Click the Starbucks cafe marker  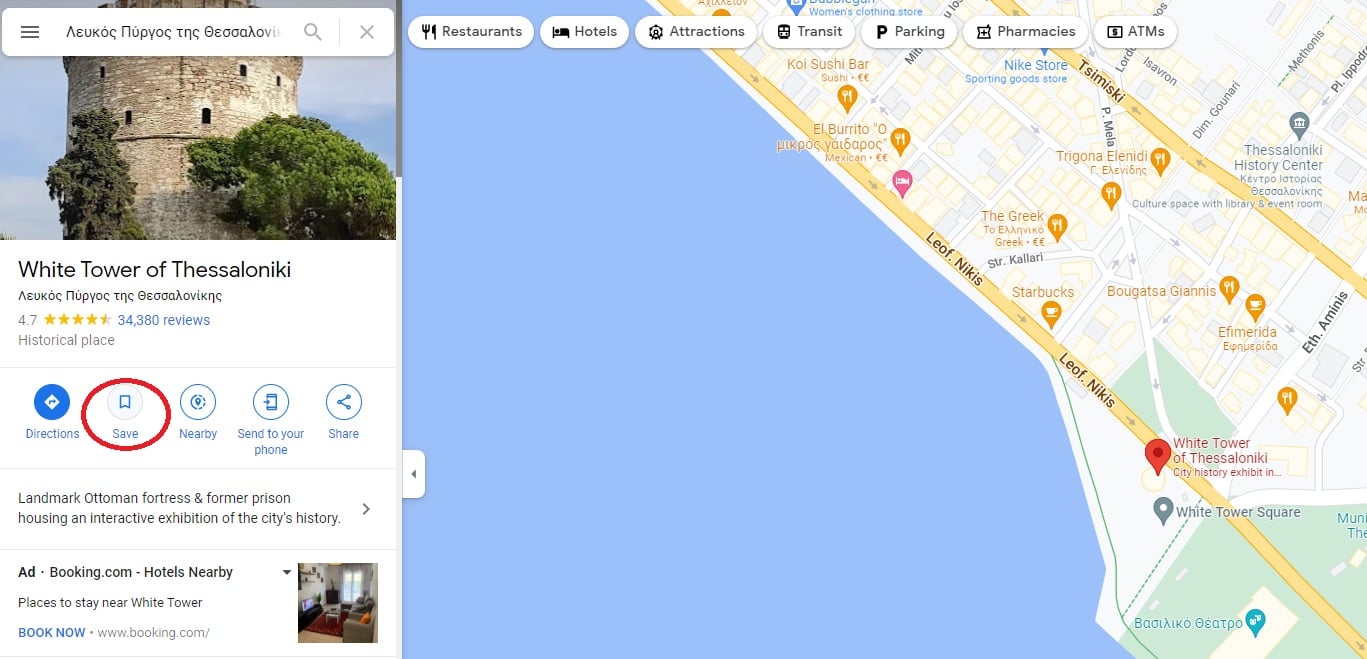pyautogui.click(x=1050, y=315)
